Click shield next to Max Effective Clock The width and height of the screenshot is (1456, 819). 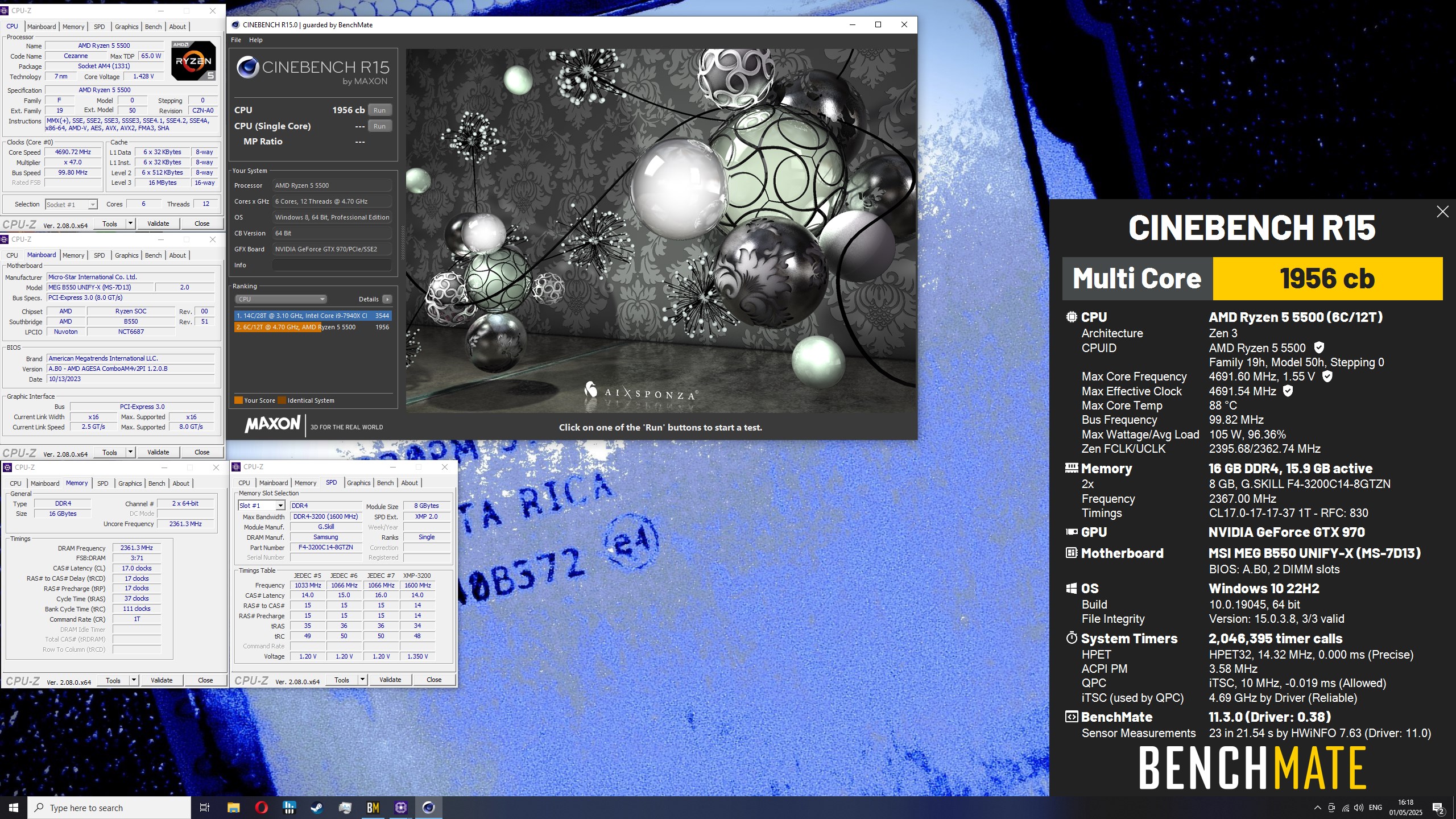point(1288,391)
